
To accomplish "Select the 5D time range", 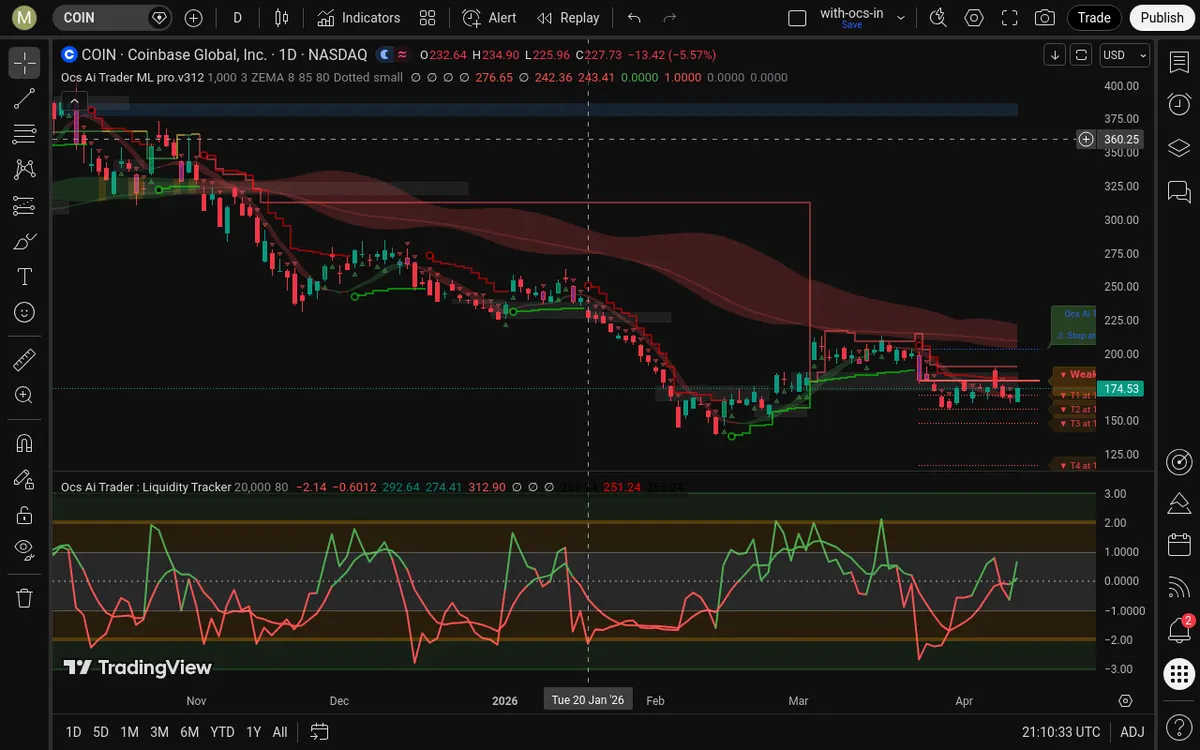I will (x=101, y=731).
